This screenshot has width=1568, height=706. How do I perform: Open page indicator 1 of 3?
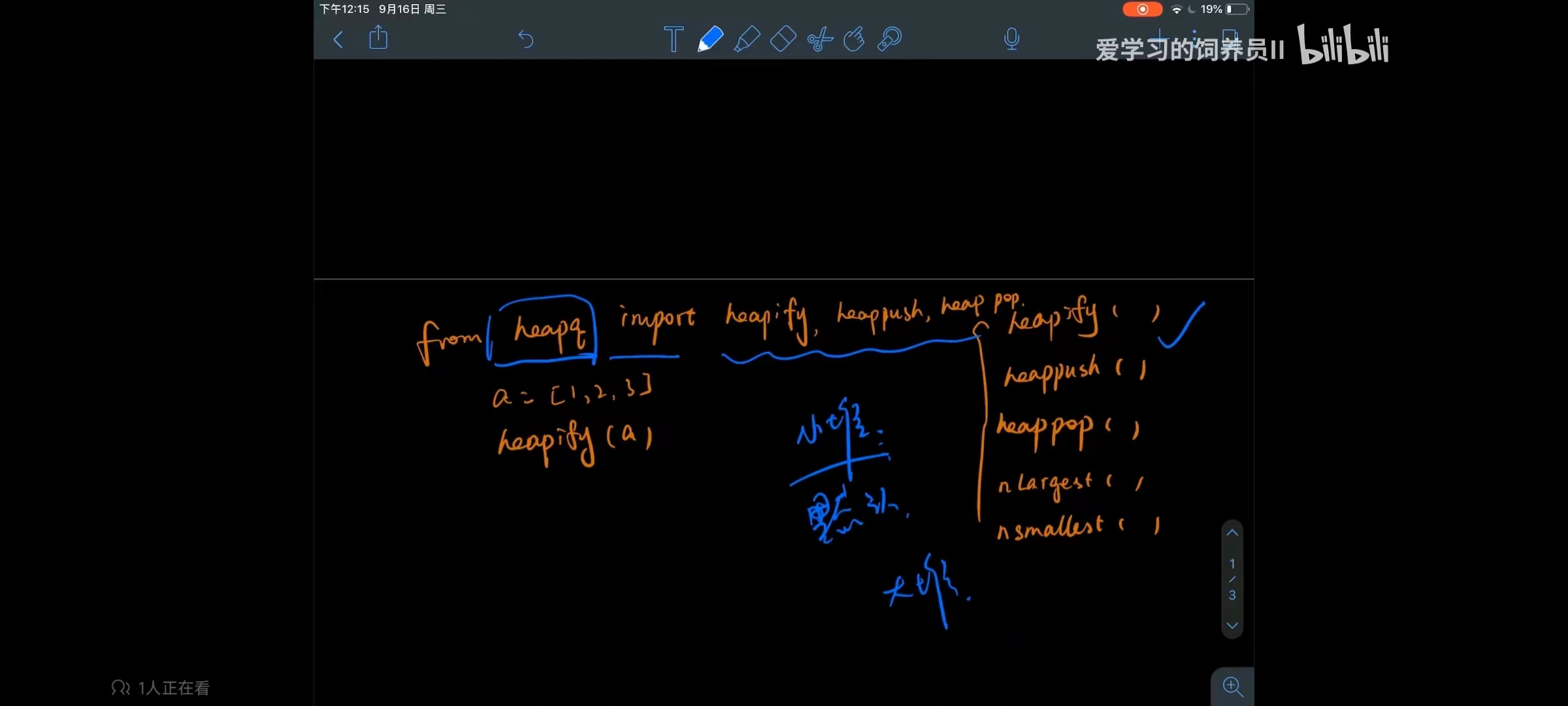point(1232,579)
